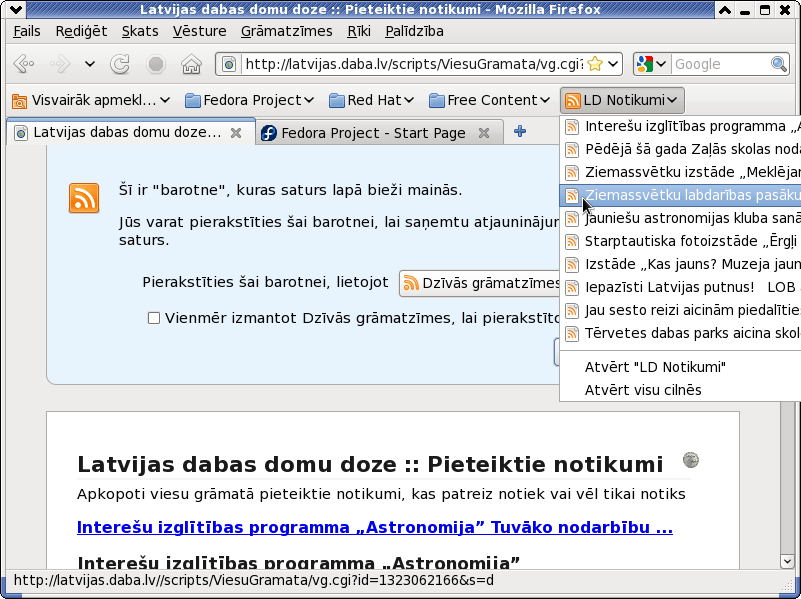Open the search engine selector dropdown

(x=652, y=64)
